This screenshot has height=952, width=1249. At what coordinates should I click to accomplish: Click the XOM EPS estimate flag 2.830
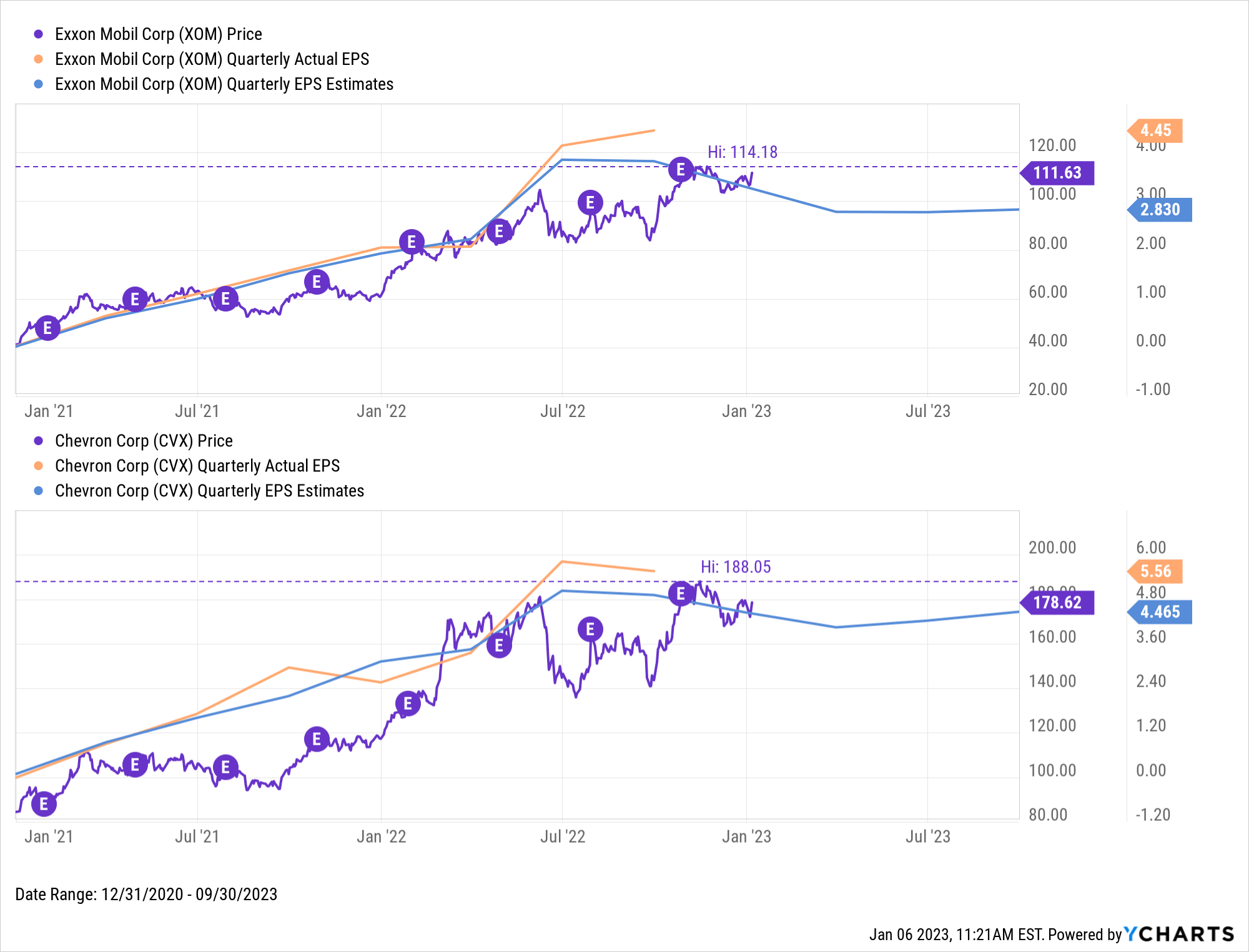pos(1160,210)
